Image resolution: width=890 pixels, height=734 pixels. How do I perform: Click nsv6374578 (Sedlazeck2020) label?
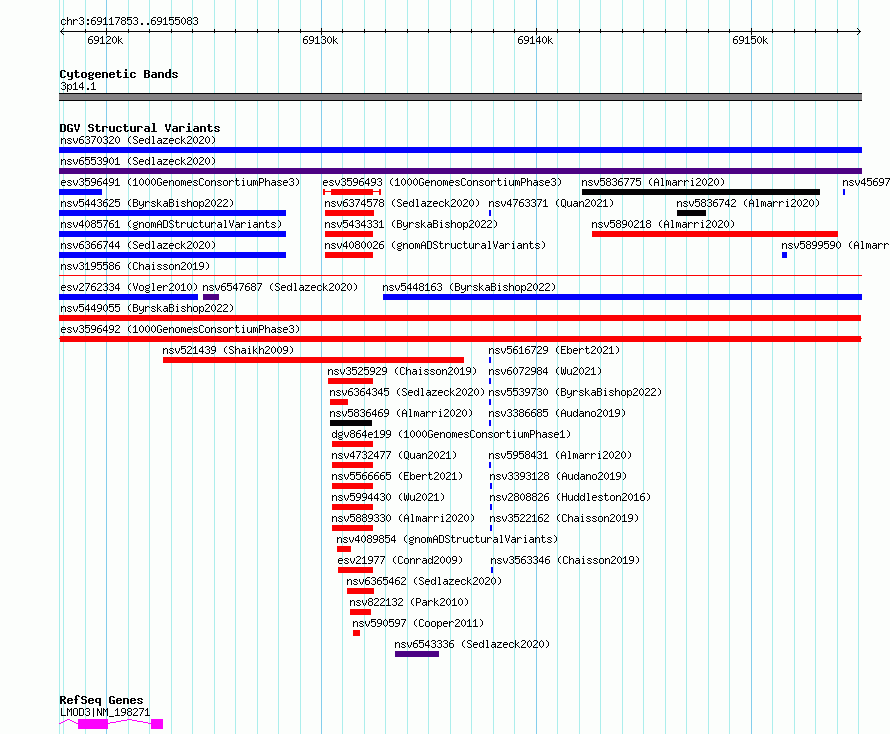click(402, 203)
